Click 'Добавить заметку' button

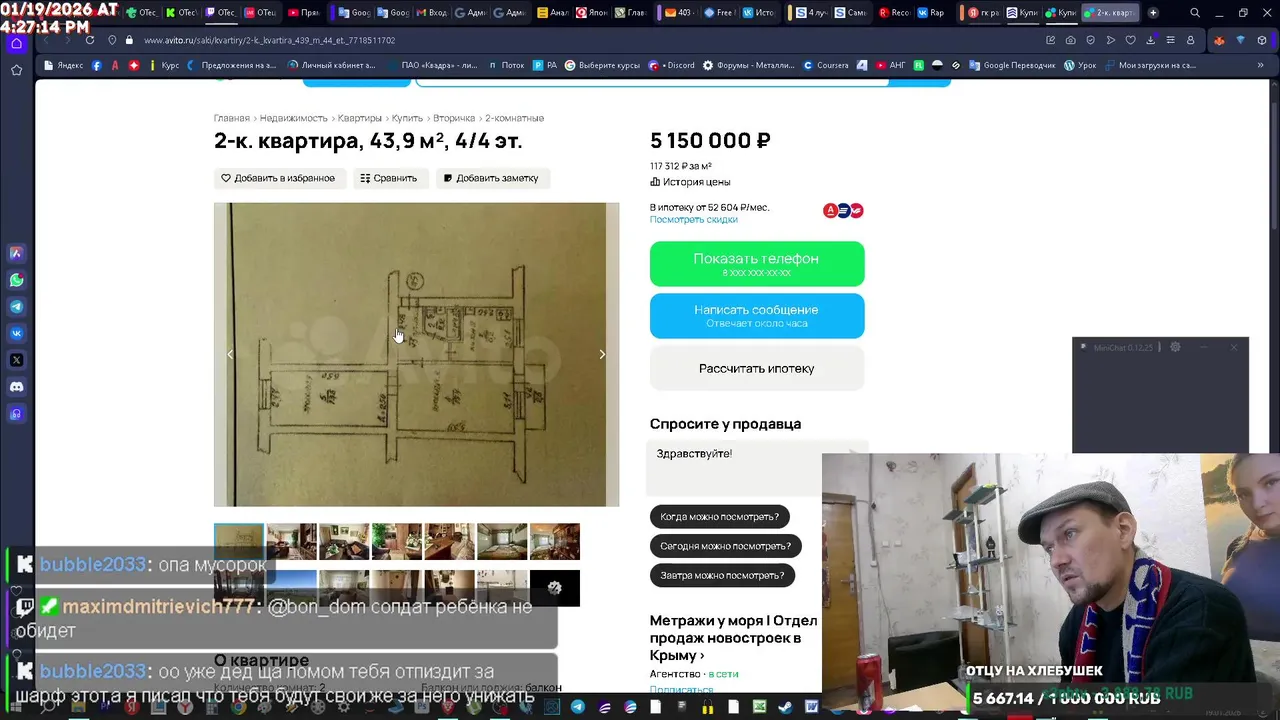[x=491, y=178]
